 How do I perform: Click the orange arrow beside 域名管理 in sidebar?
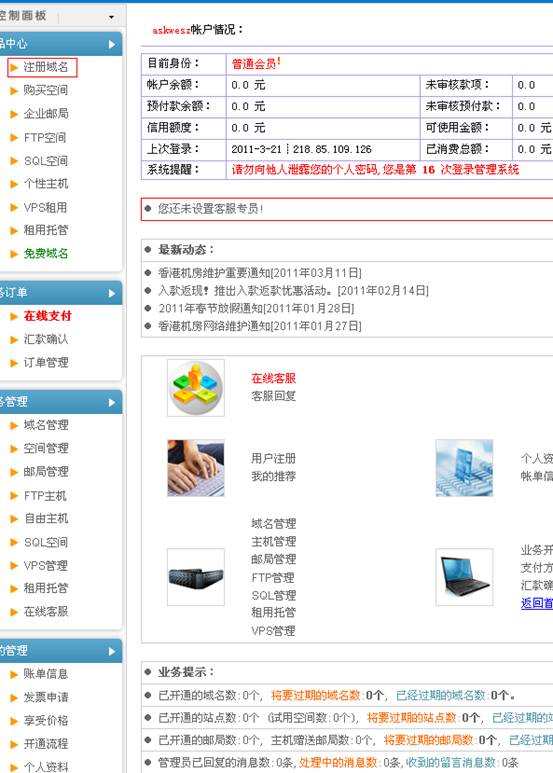(14, 425)
